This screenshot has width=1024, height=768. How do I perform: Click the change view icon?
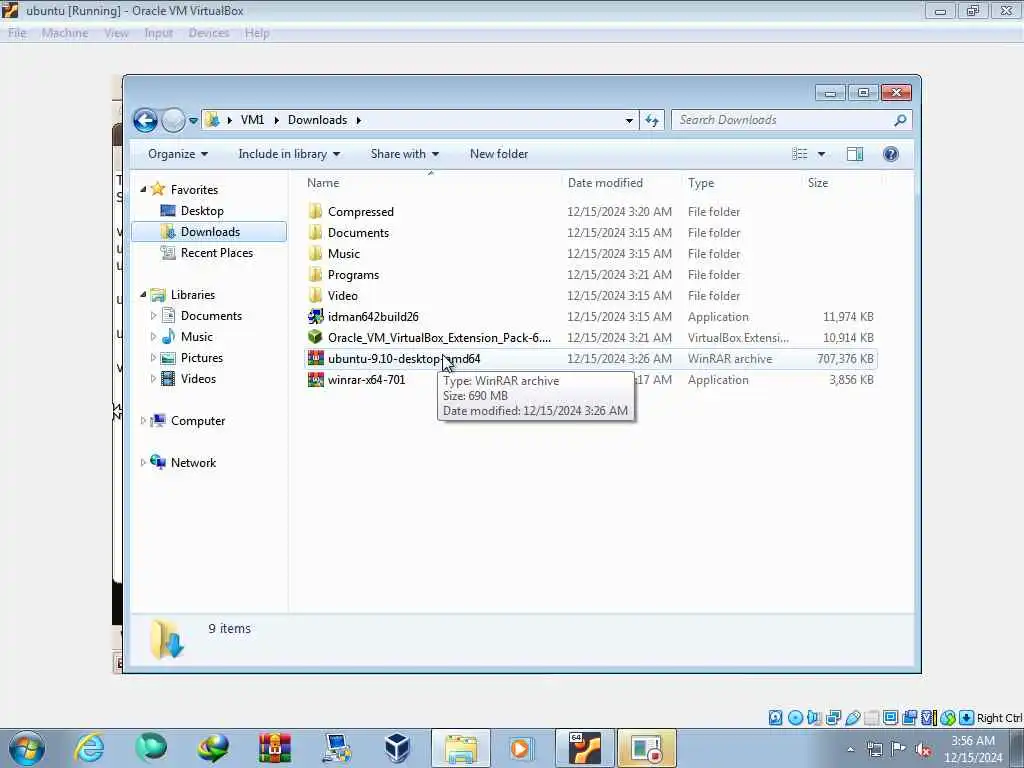[x=799, y=154]
